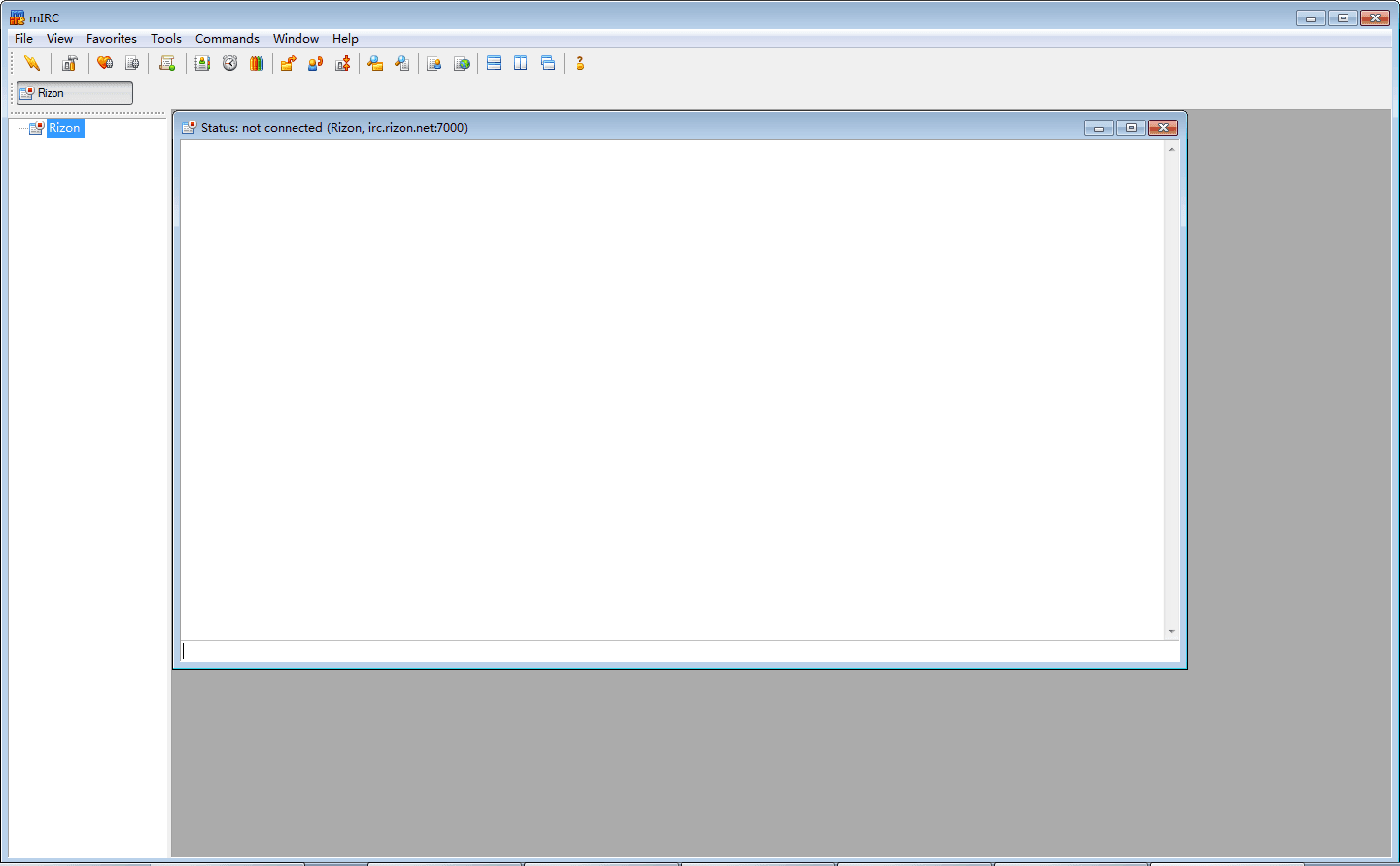Click the Rizon switchbar button
This screenshot has height=866, width=1400.
click(75, 93)
